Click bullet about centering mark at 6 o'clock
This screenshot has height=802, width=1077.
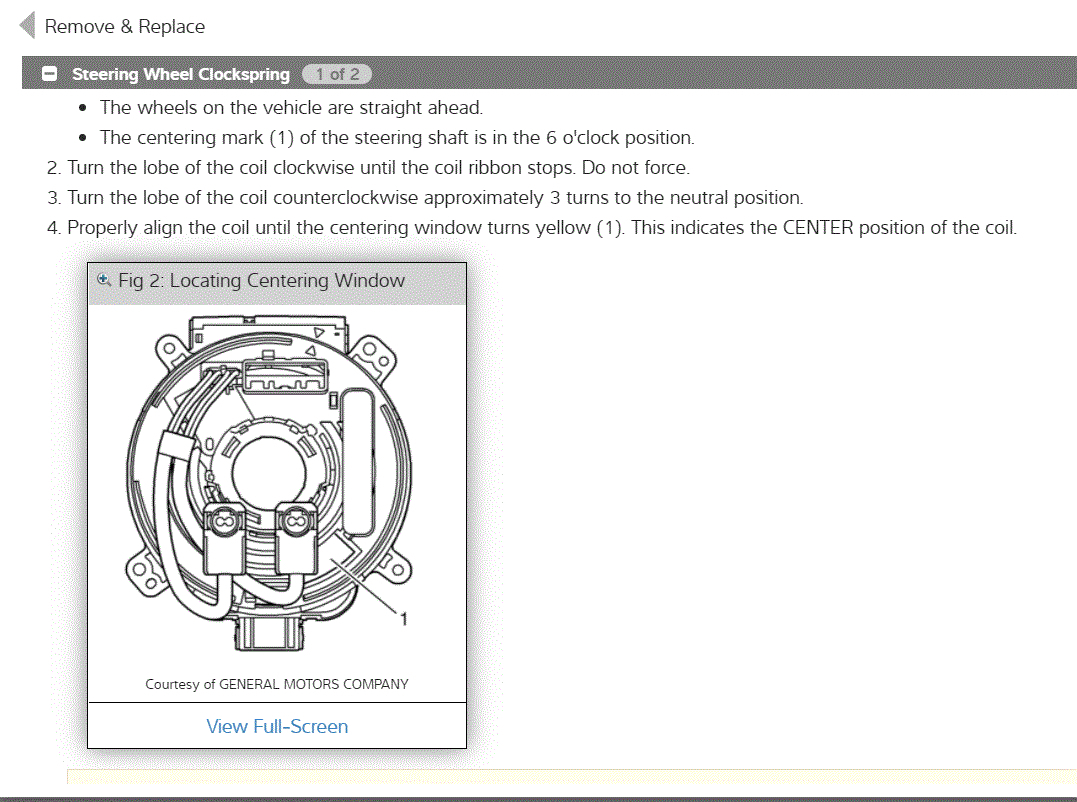pyautogui.click(x=397, y=137)
